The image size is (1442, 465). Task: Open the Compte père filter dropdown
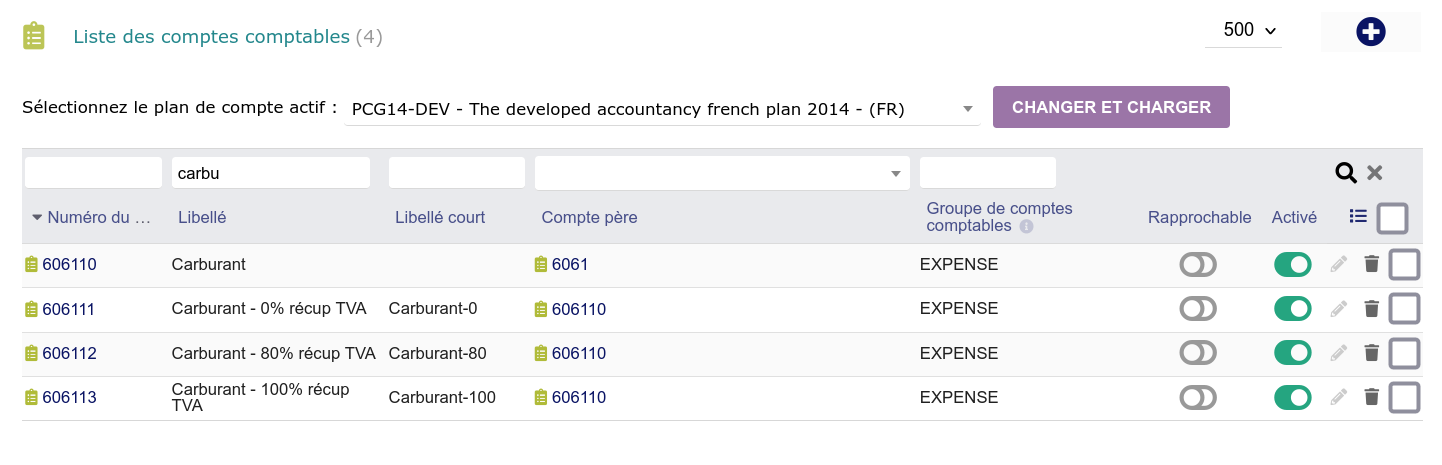point(722,173)
